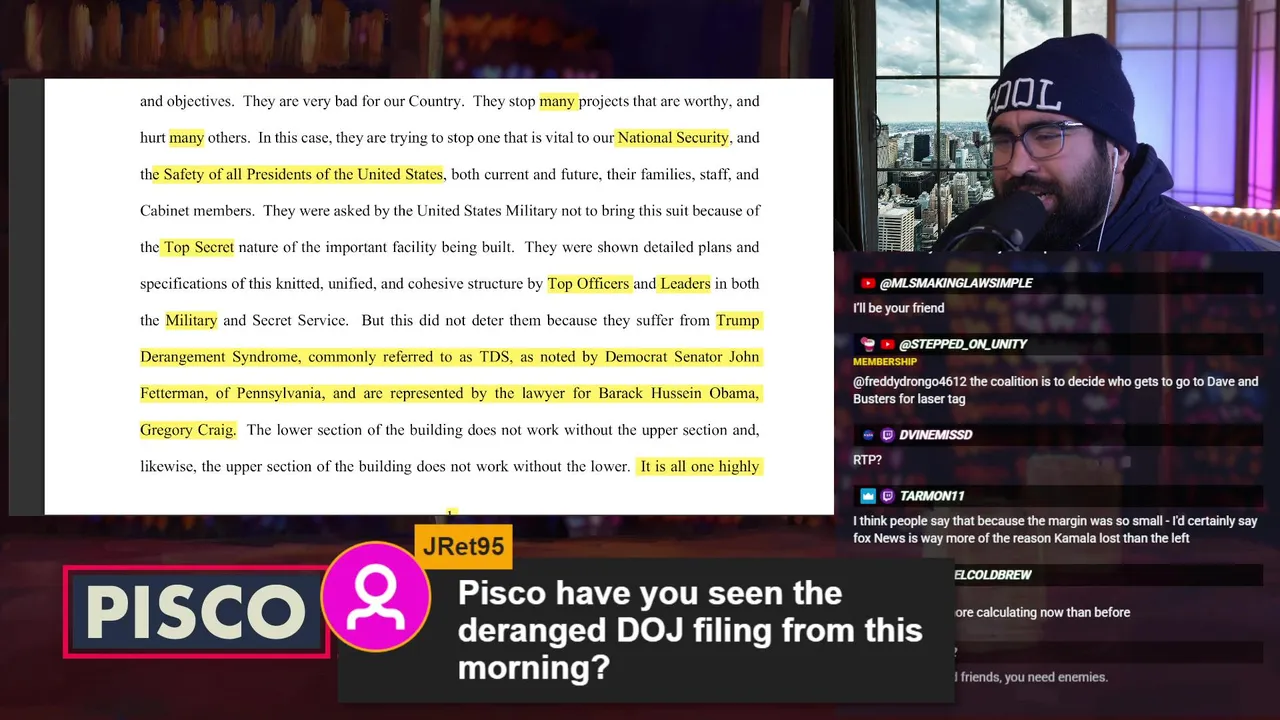This screenshot has width=1280, height=720.
Task: Click highlighted "many" before "others"
Action: (x=186, y=138)
